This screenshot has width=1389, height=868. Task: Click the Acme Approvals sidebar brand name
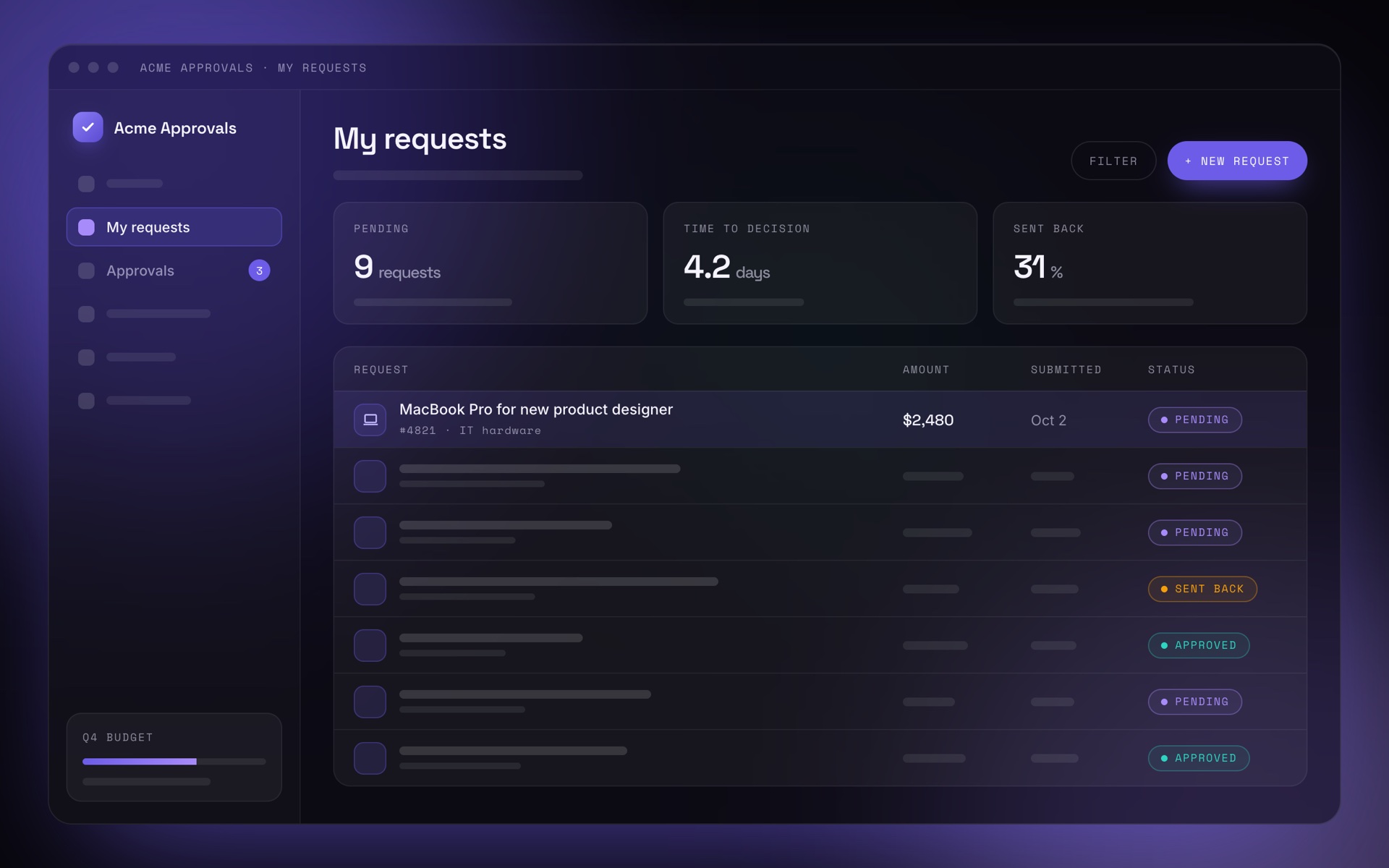[175, 128]
